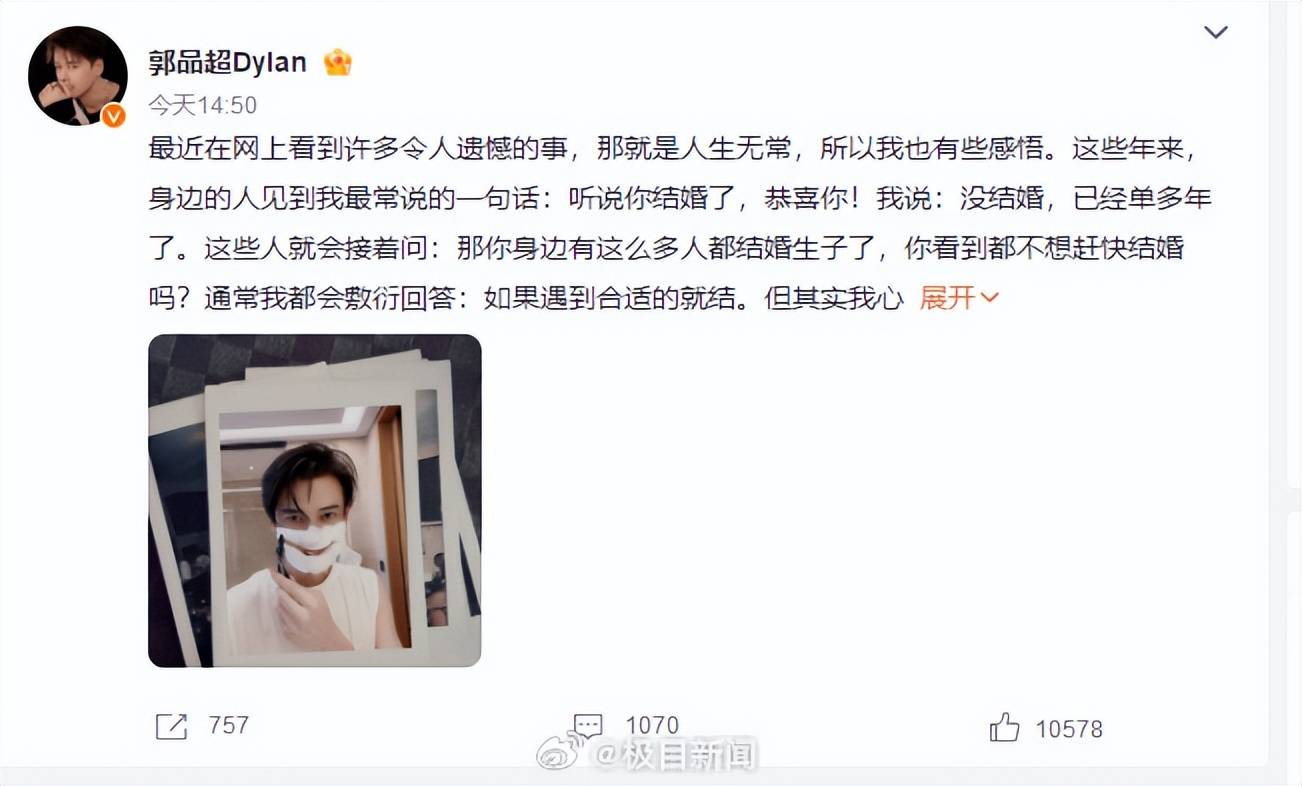Click the orange verified V badge

click(114, 115)
